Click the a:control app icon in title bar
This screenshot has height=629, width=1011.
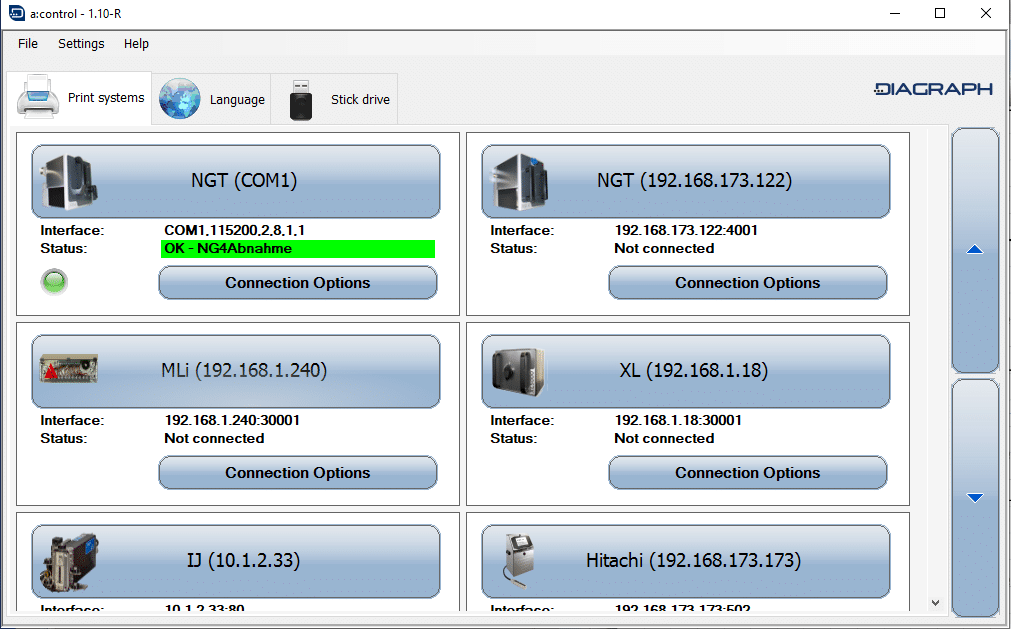pyautogui.click(x=16, y=13)
